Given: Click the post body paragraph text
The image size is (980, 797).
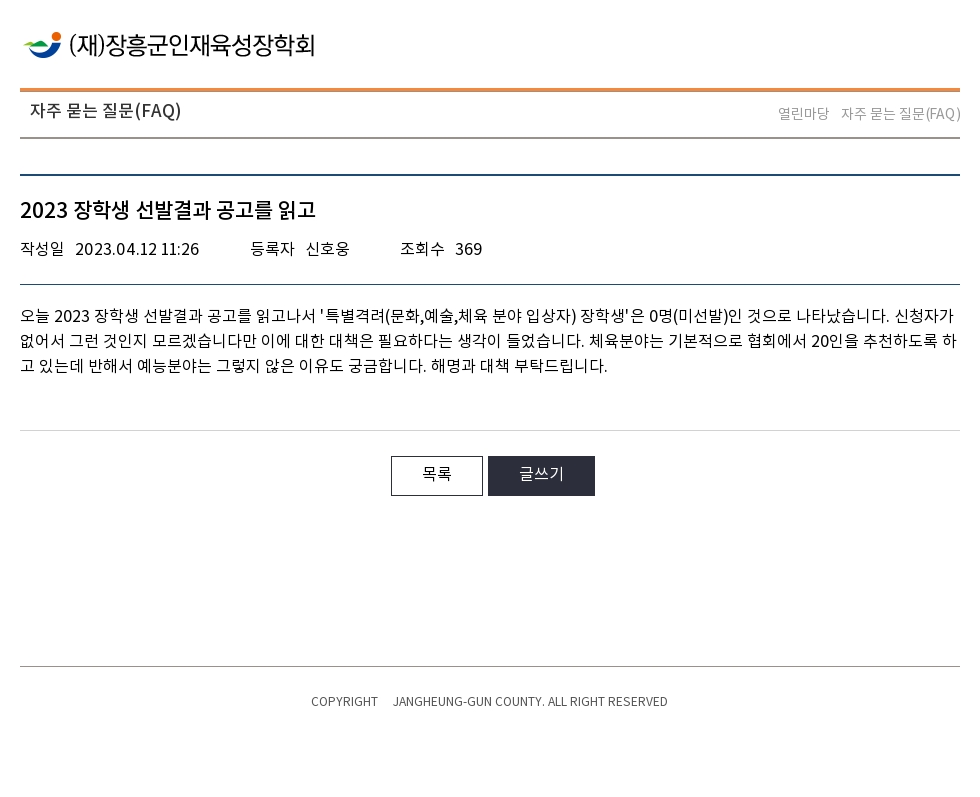Looking at the screenshot, I should click(489, 341).
